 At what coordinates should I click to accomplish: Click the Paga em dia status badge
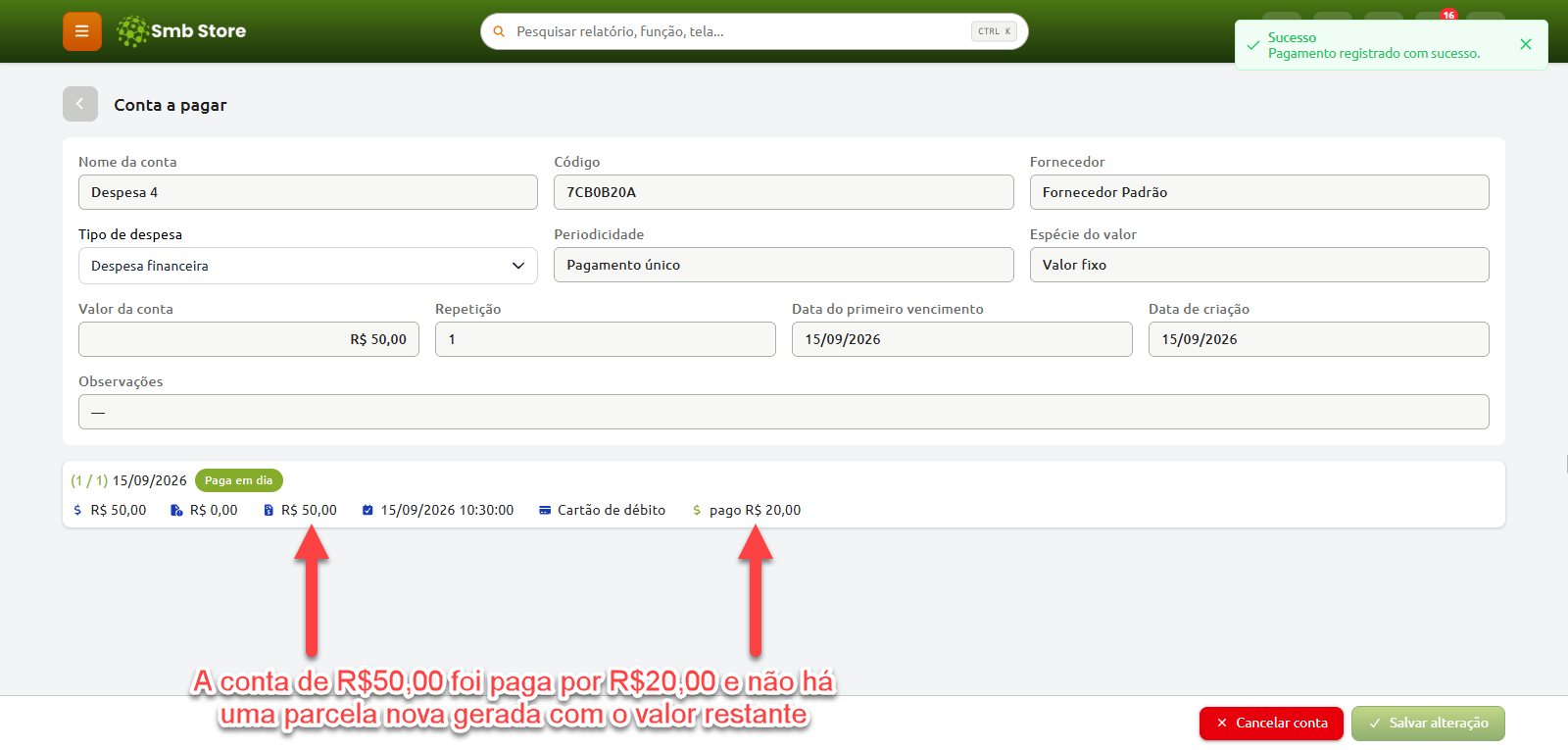pos(239,480)
